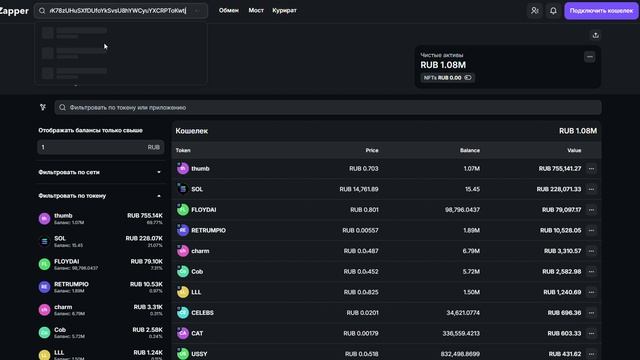Image resolution: width=640 pixels, height=360 pixels.
Task: Click the Price column header
Action: click(372, 150)
